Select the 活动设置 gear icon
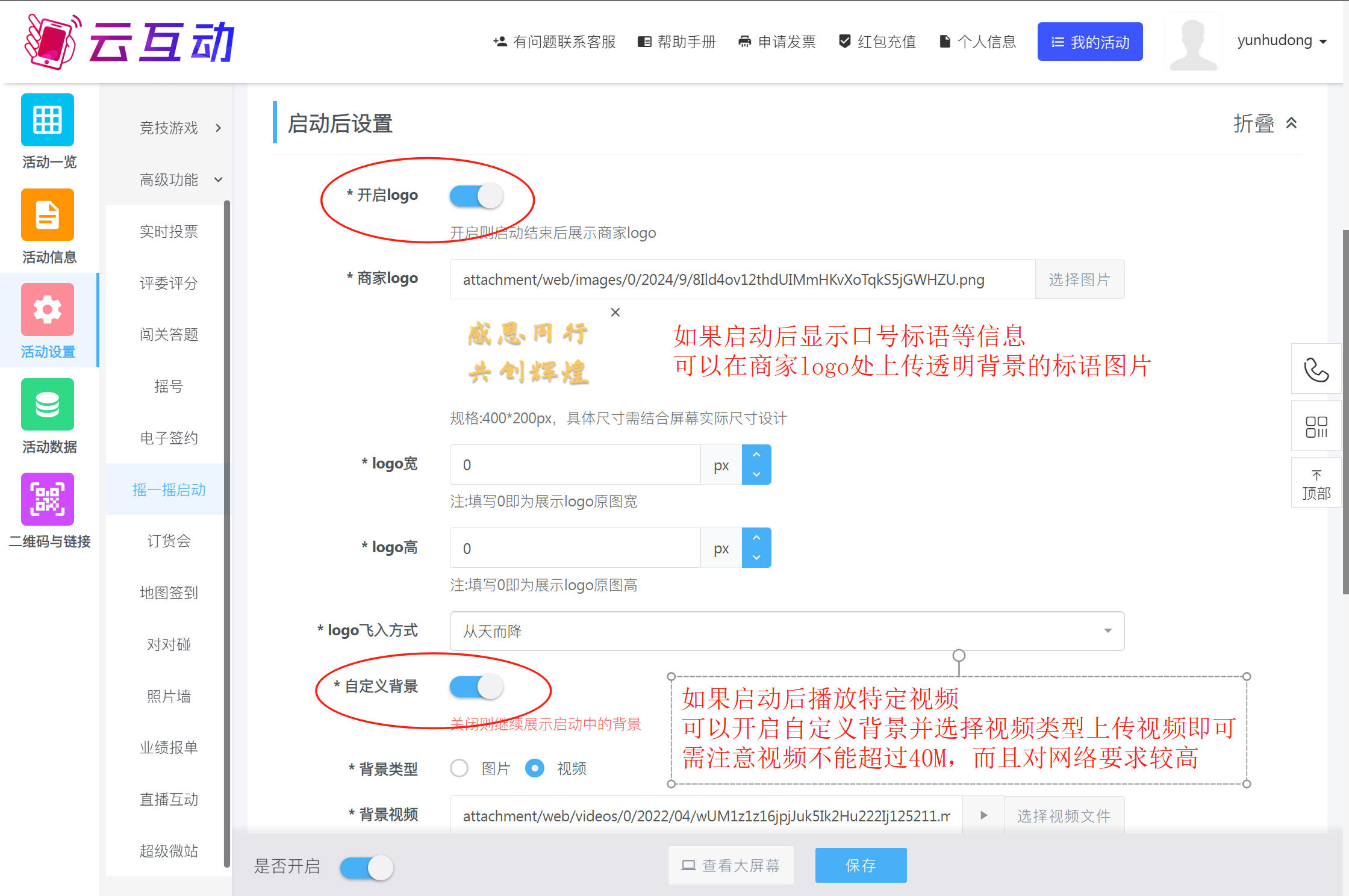This screenshot has width=1349, height=896. pyautogui.click(x=48, y=310)
